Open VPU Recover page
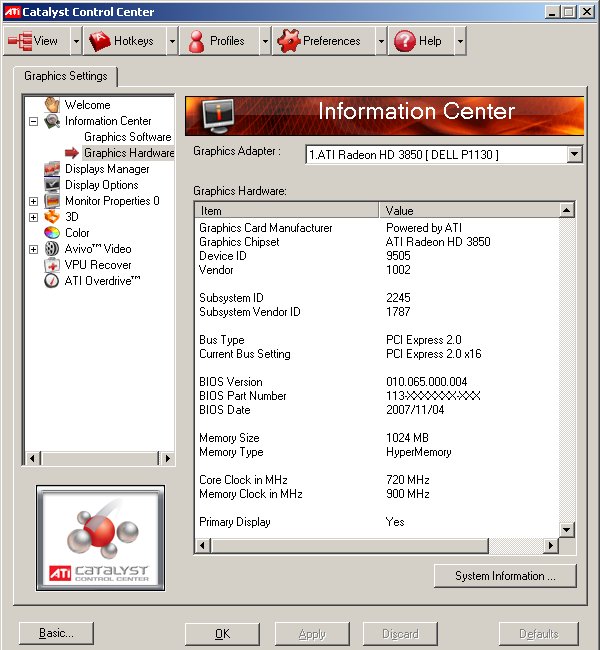This screenshot has width=600, height=650. (x=98, y=265)
